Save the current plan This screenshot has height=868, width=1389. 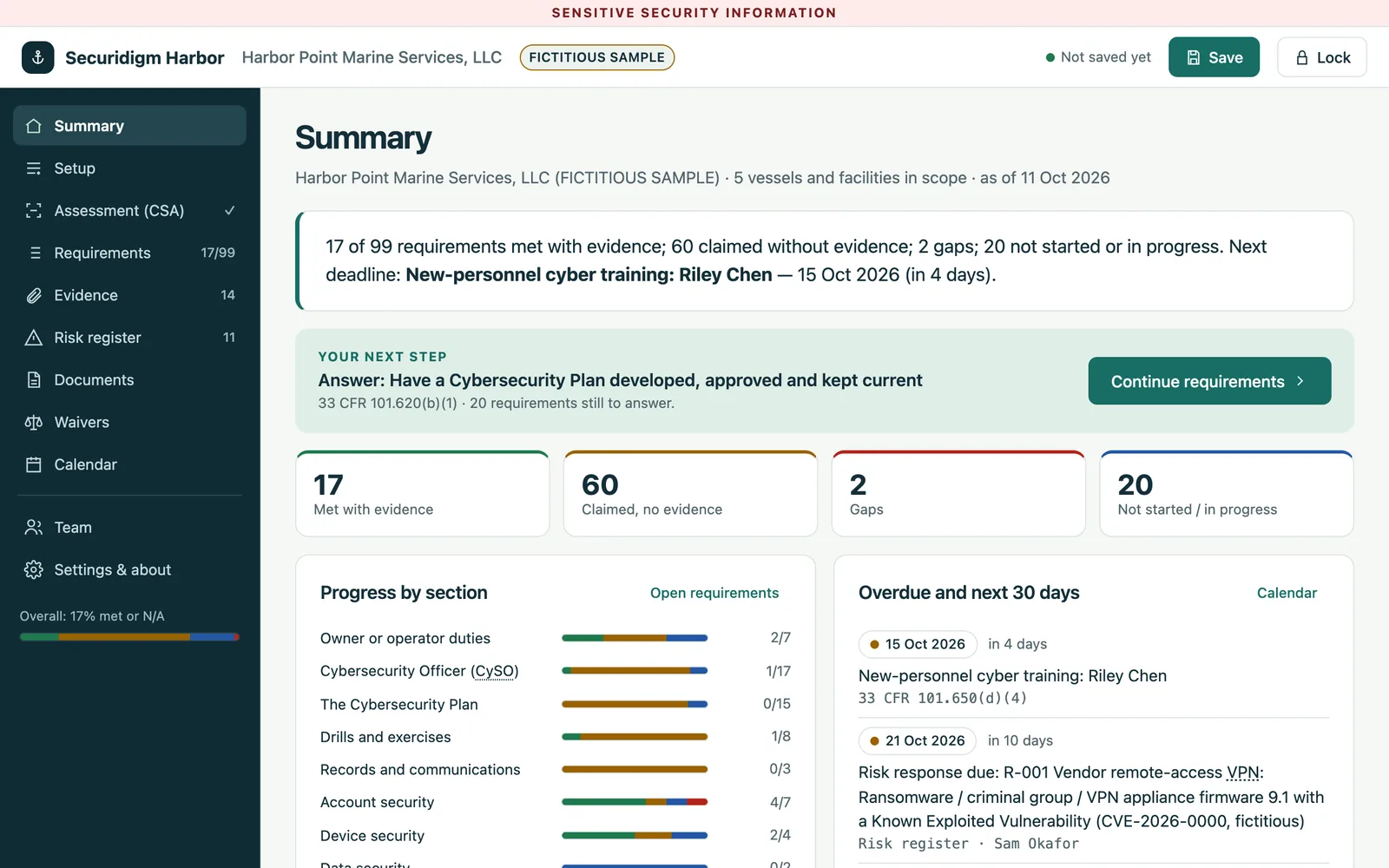1214,57
